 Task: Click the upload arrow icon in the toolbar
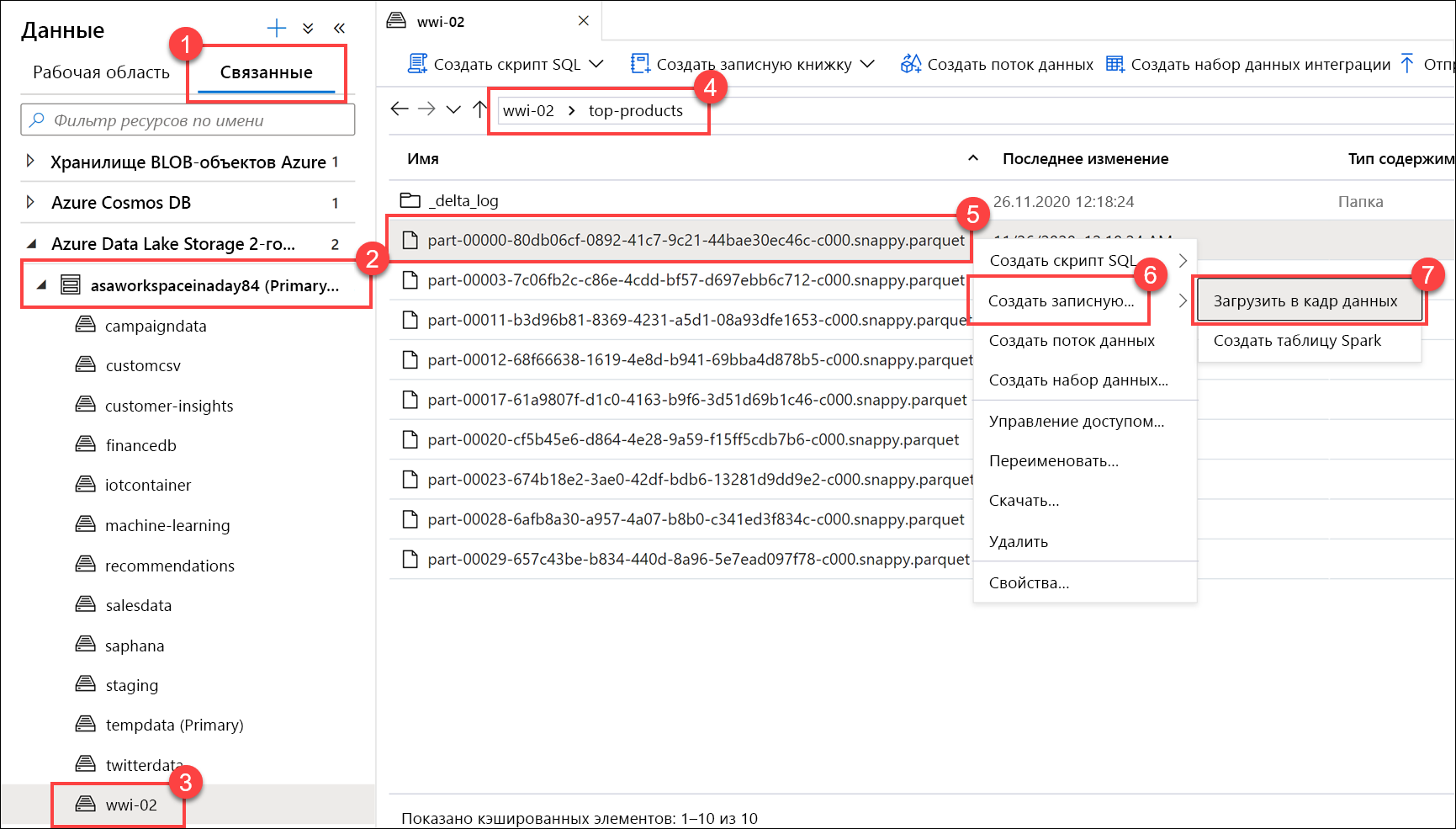(1407, 63)
